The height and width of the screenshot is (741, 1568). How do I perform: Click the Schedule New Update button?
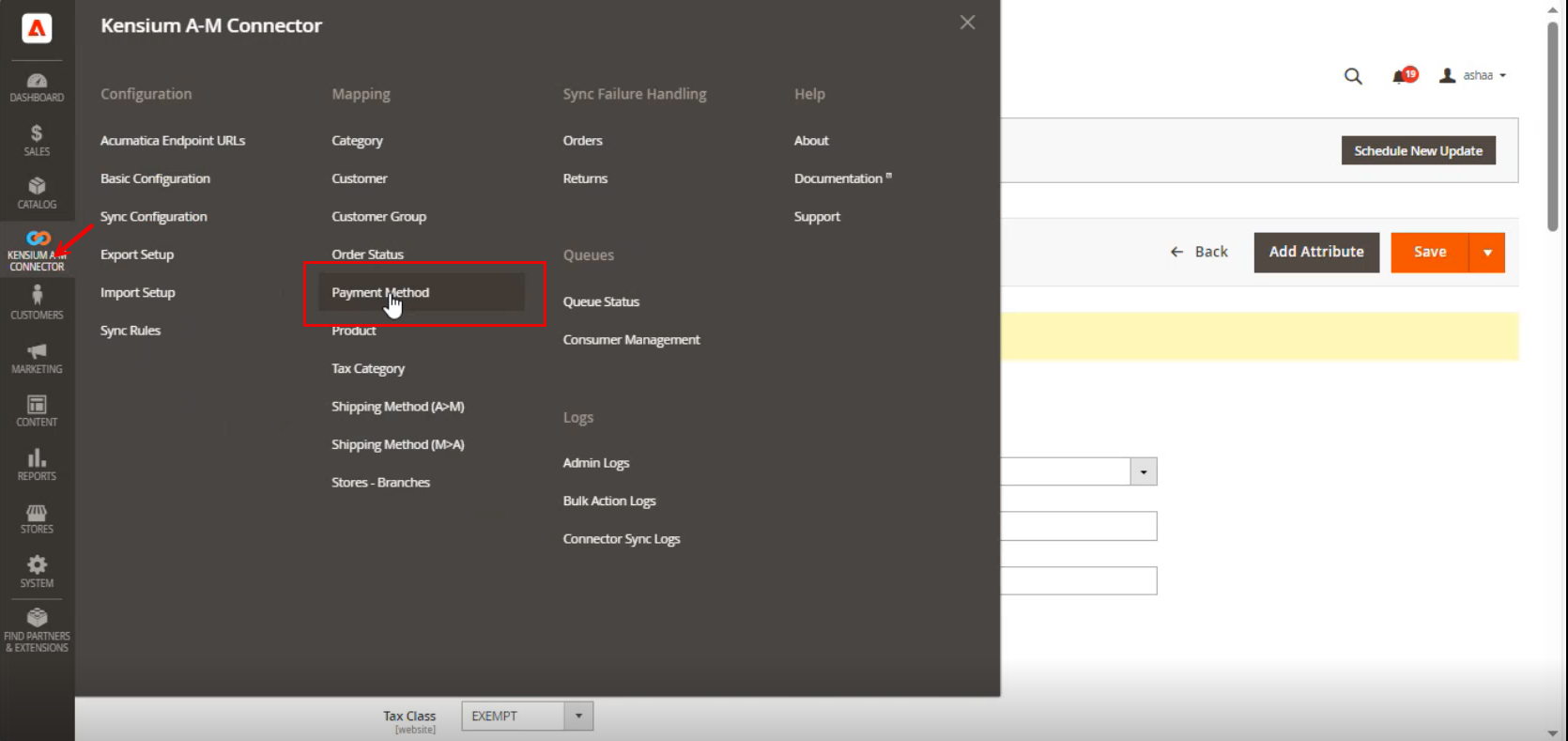(1418, 150)
